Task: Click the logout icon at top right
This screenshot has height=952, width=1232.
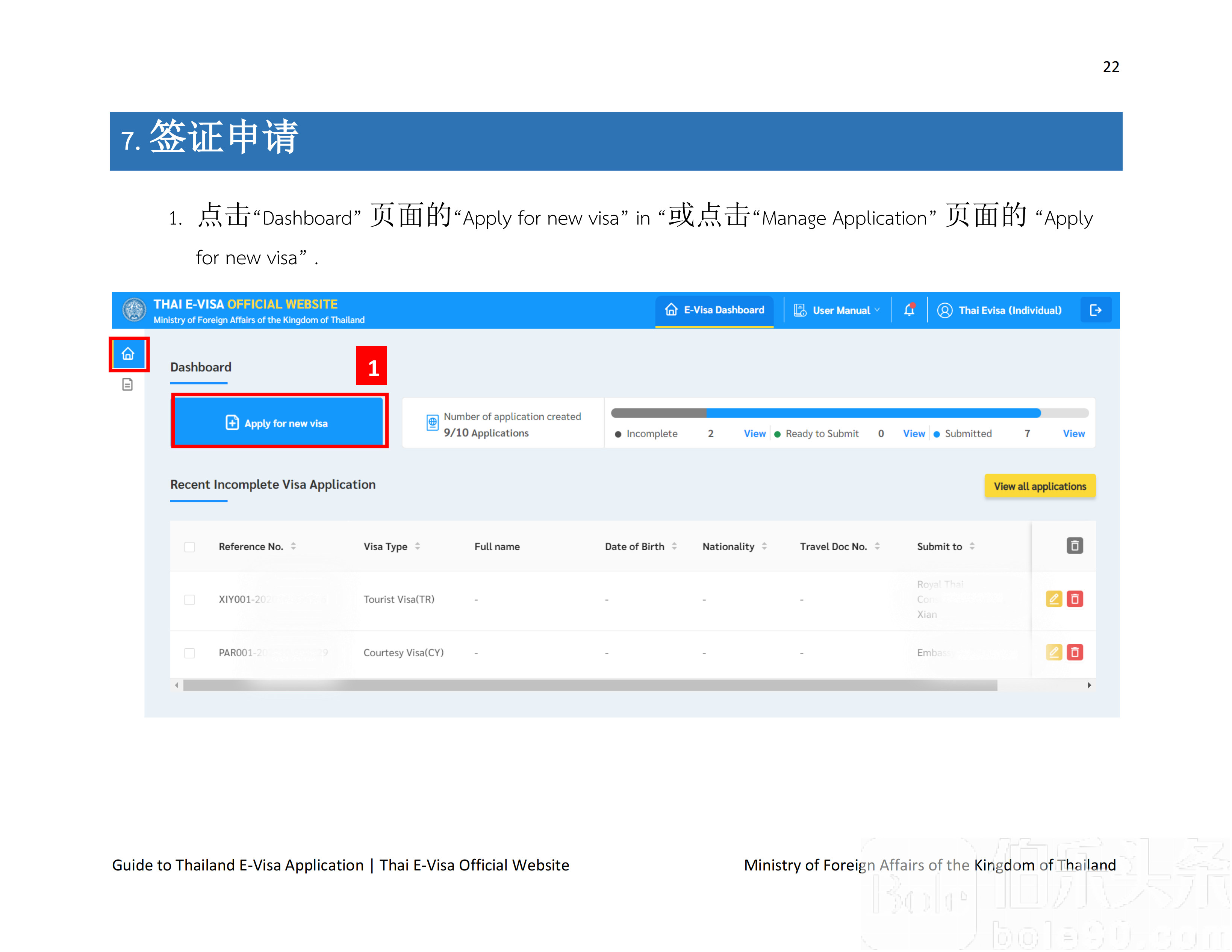Action: pos(1096,310)
